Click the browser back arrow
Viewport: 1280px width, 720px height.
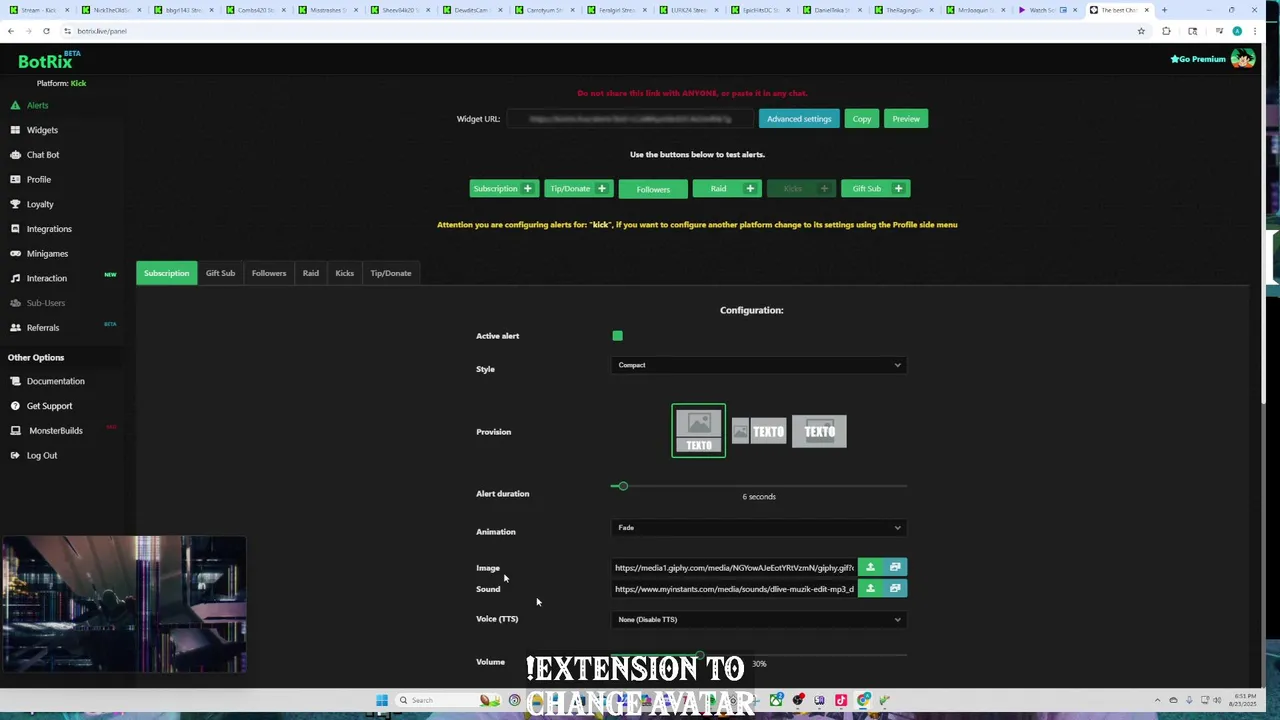pos(11,31)
